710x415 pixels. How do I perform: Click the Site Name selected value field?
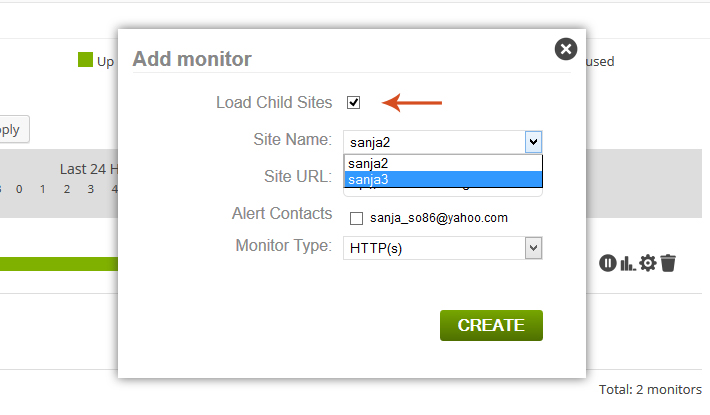point(435,142)
